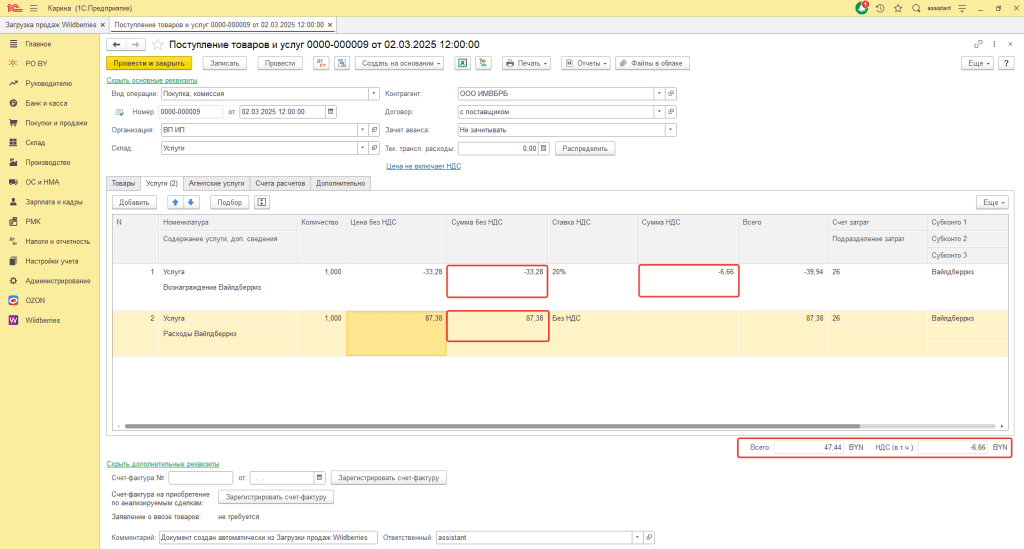The image size is (1024, 549).
Task: Click the search magnifier icon
Action: tap(916, 8)
